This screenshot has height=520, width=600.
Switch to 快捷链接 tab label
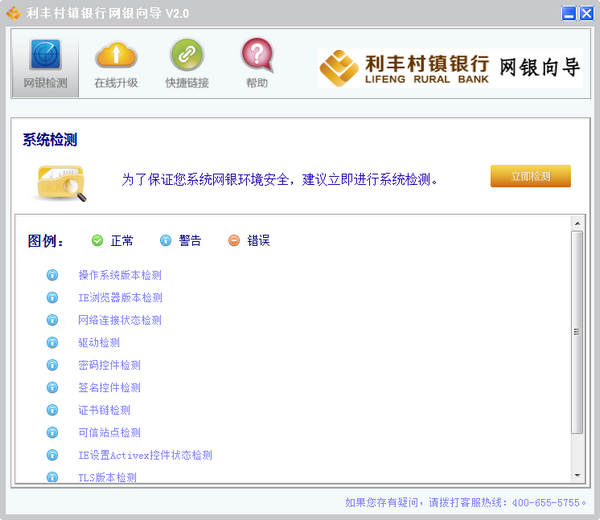187,83
